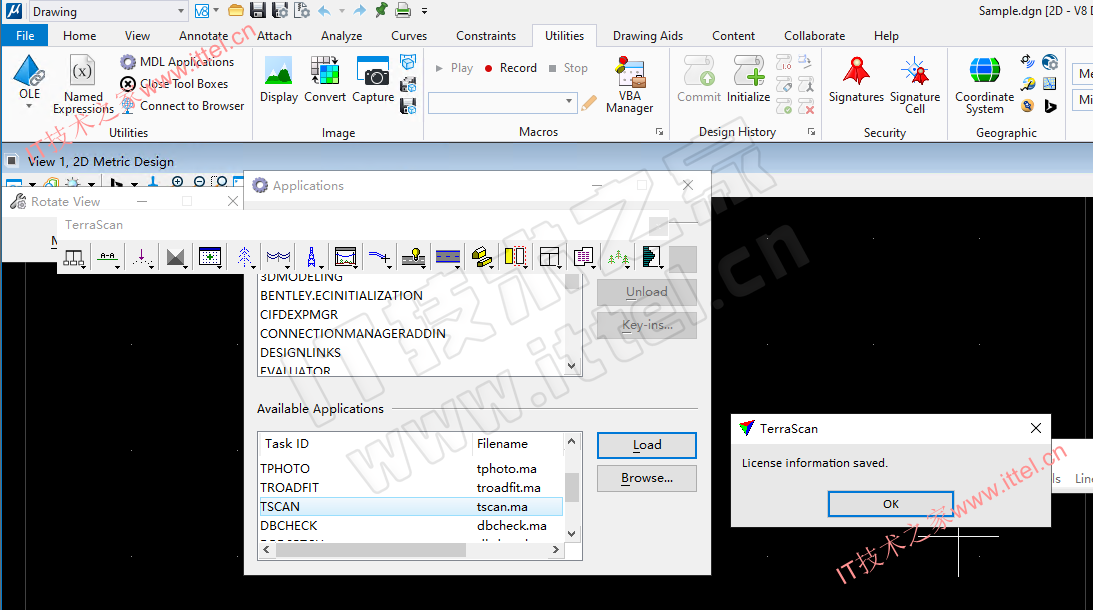Select DBCHECK in available applications

411,526
